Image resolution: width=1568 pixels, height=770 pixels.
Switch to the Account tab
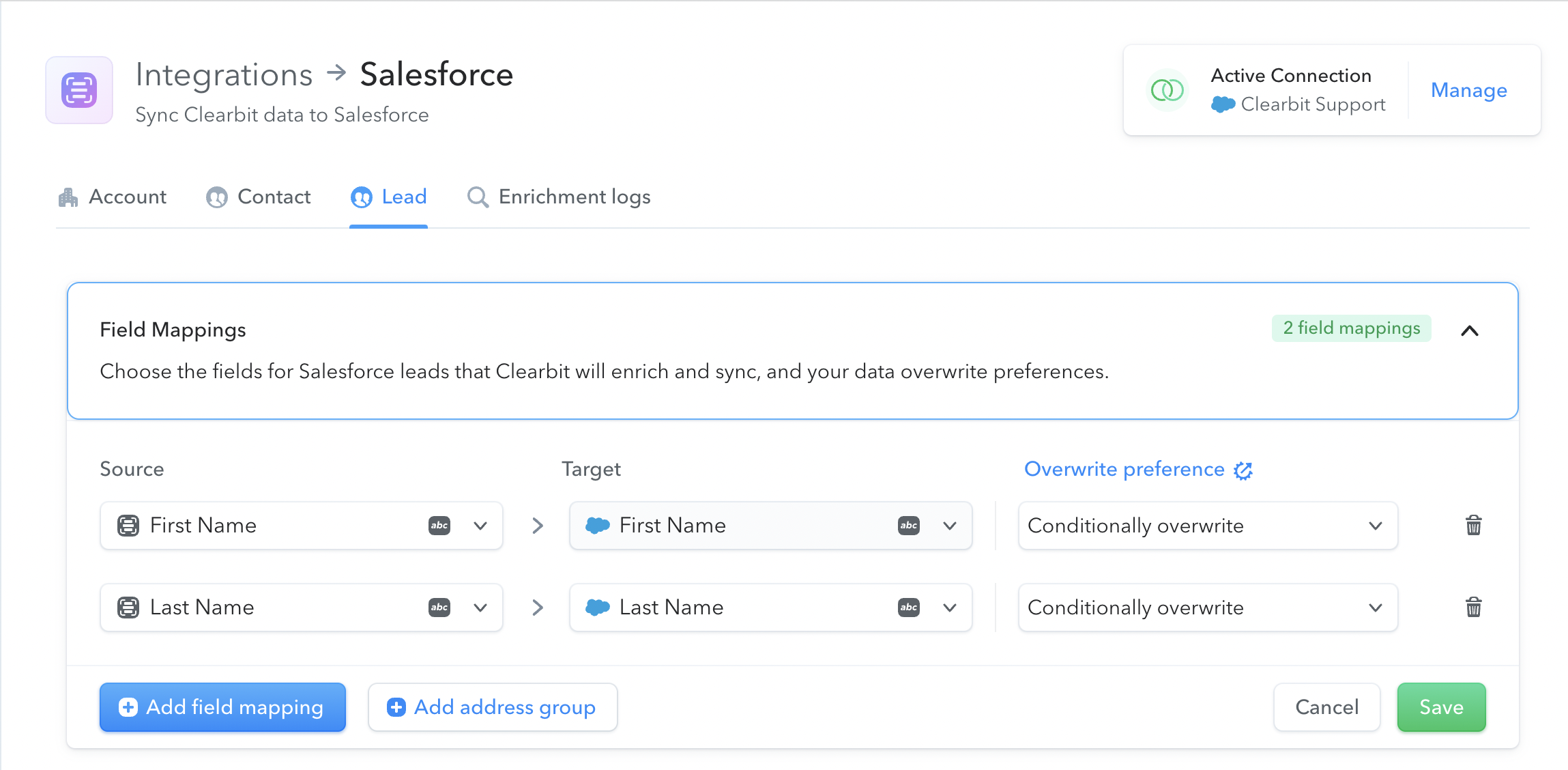[113, 197]
